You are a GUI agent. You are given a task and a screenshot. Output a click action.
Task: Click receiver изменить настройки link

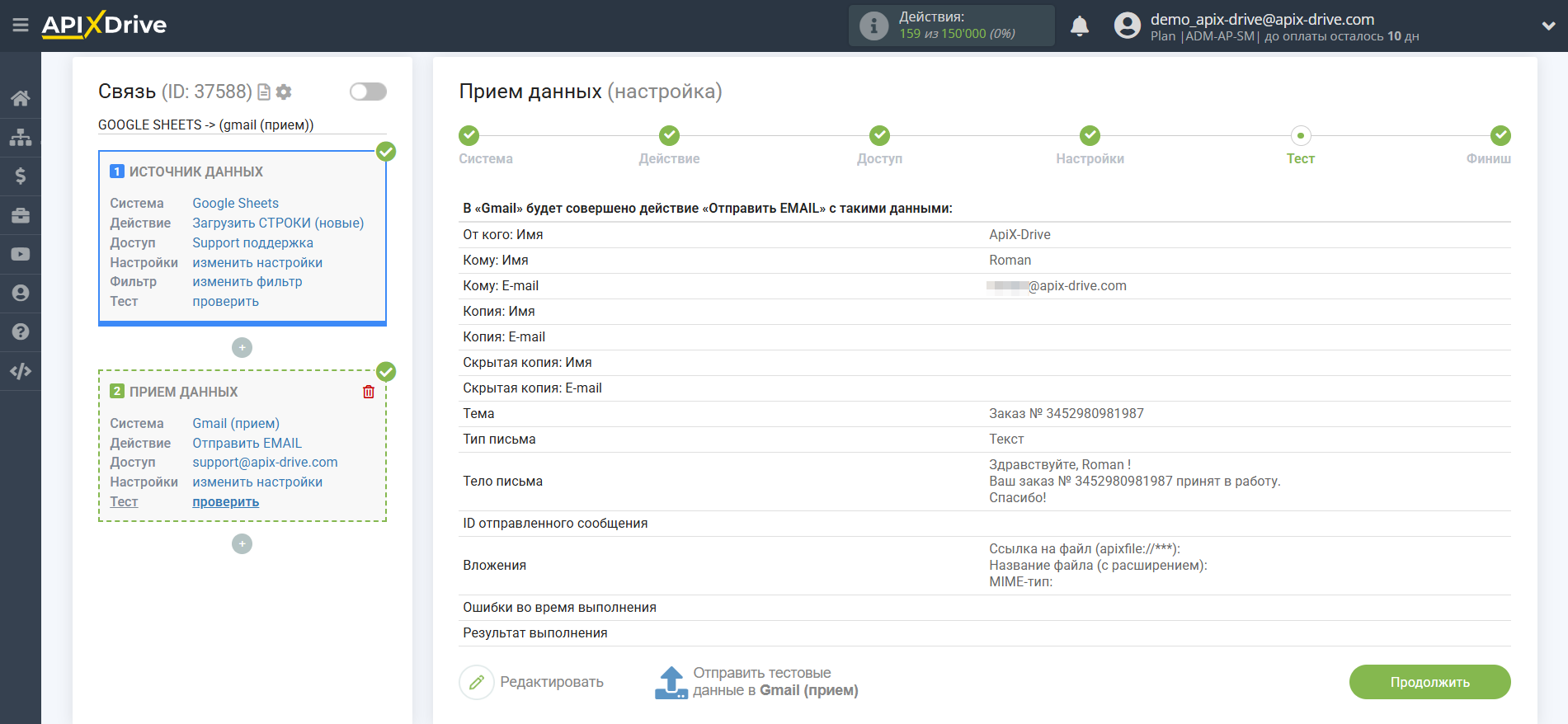point(257,482)
